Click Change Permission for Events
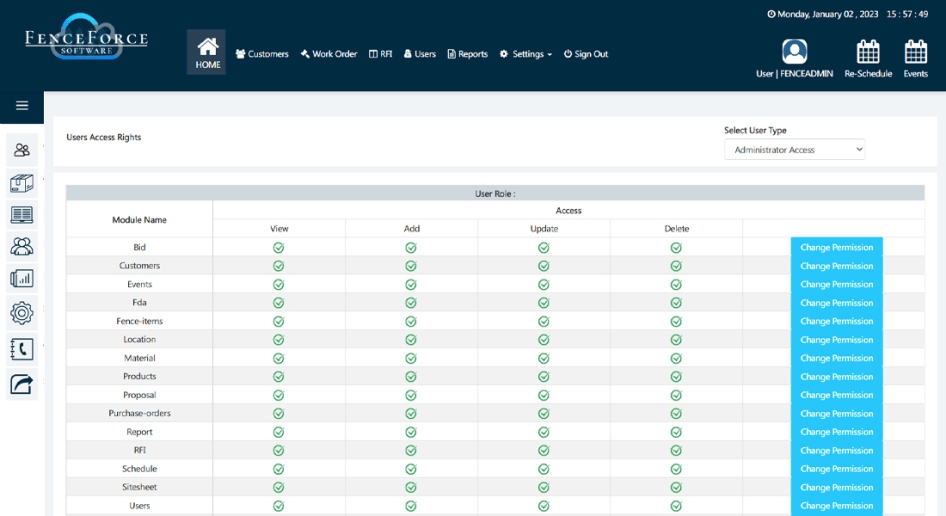 [837, 284]
